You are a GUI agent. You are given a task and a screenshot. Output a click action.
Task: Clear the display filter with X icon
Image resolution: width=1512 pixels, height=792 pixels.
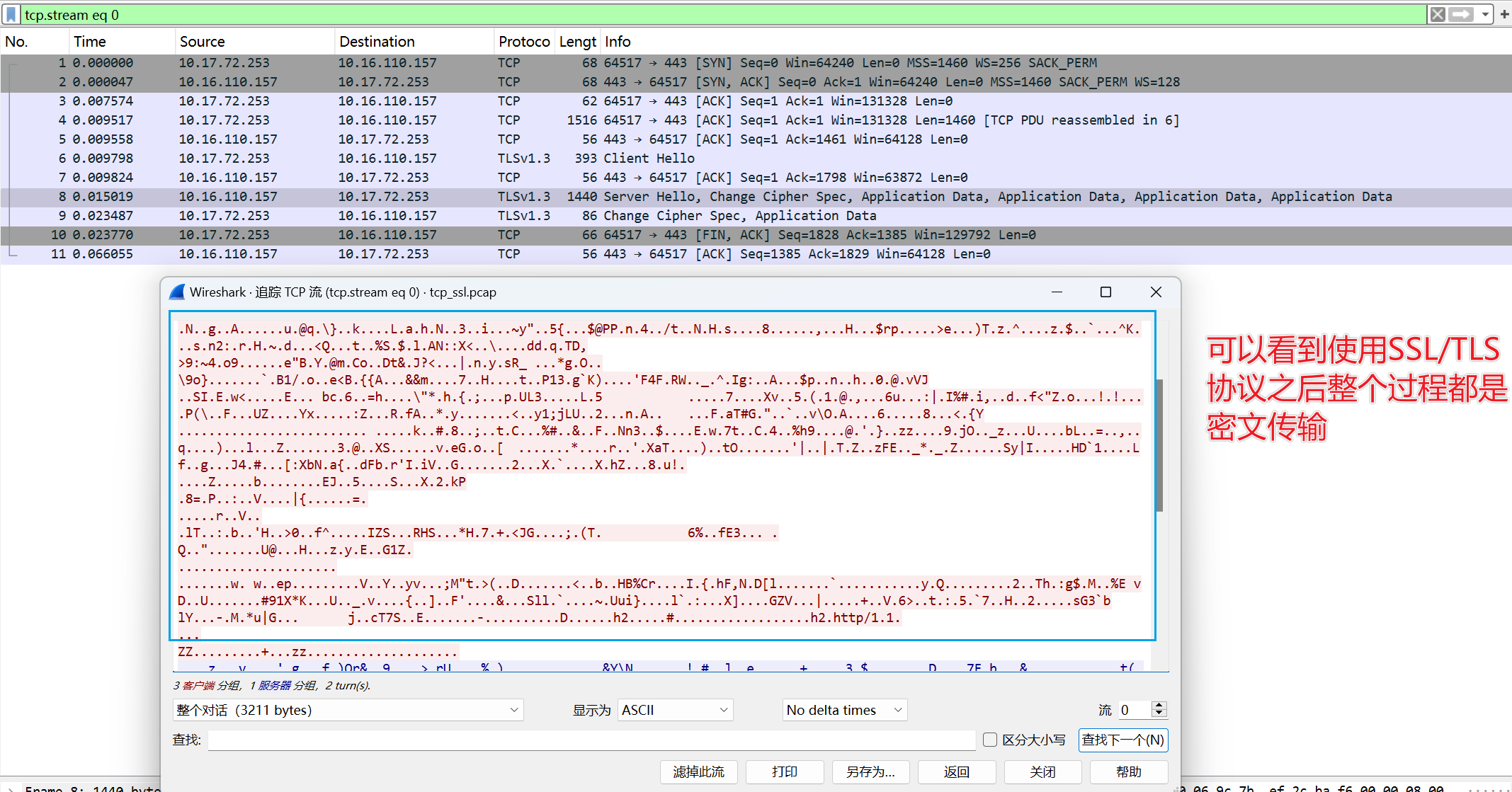pos(1437,15)
